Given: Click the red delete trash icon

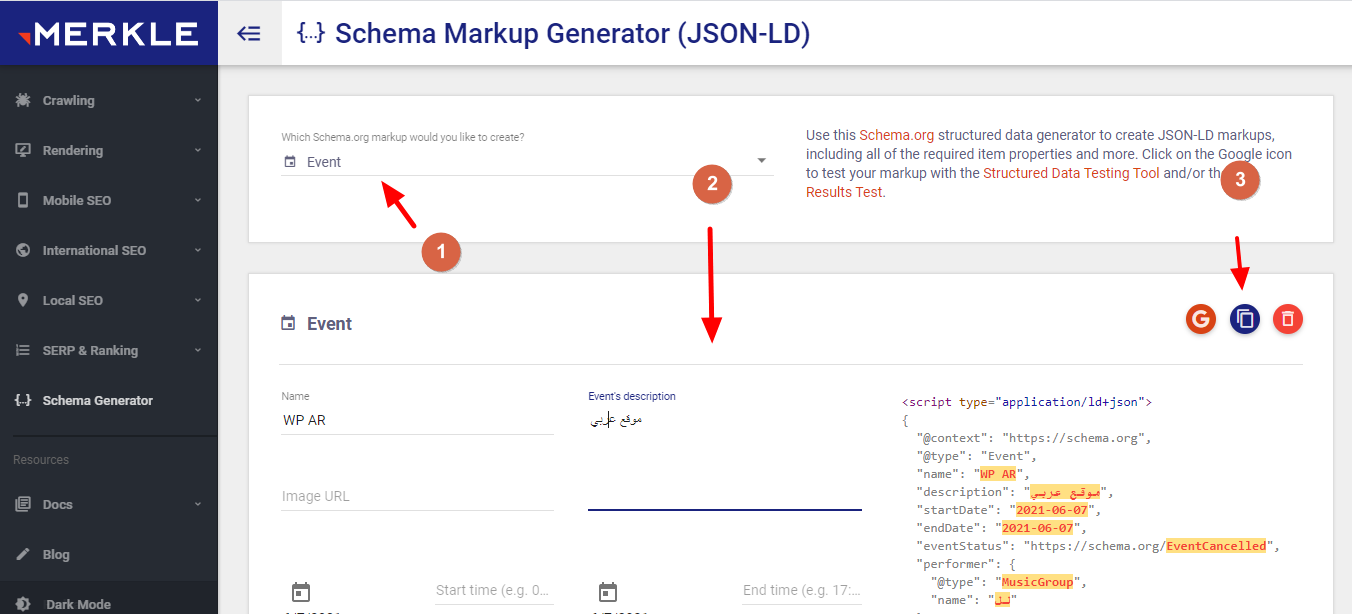Looking at the screenshot, I should coord(1288,319).
